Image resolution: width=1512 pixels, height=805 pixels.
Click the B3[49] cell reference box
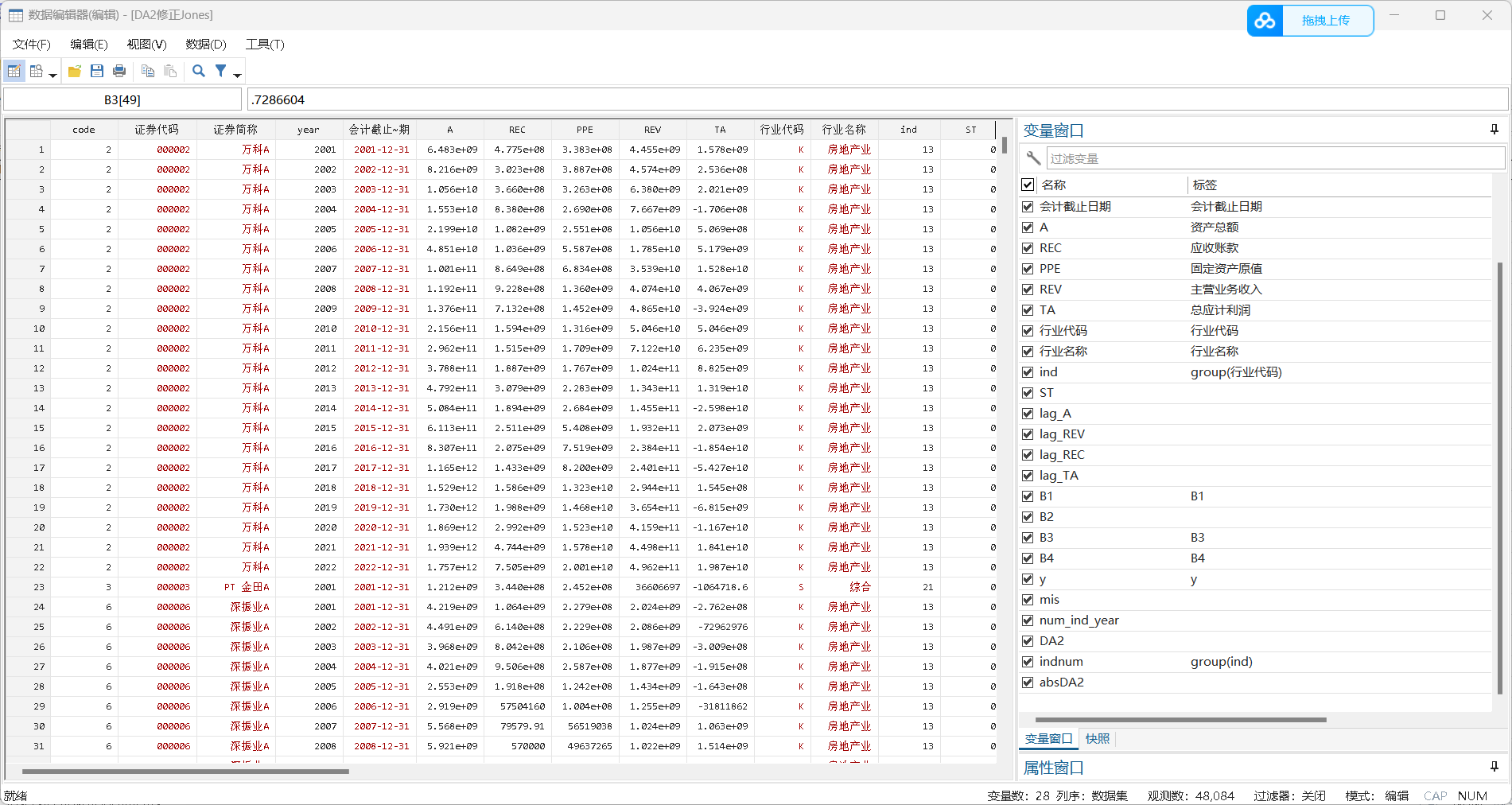(122, 99)
